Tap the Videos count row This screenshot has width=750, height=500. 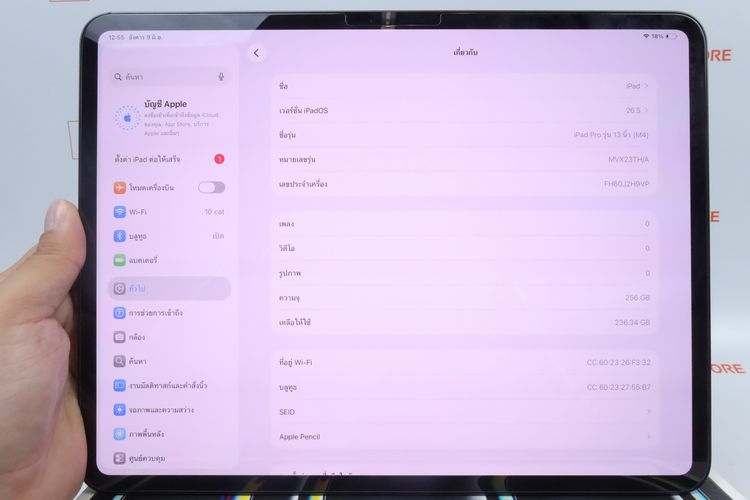(464, 248)
